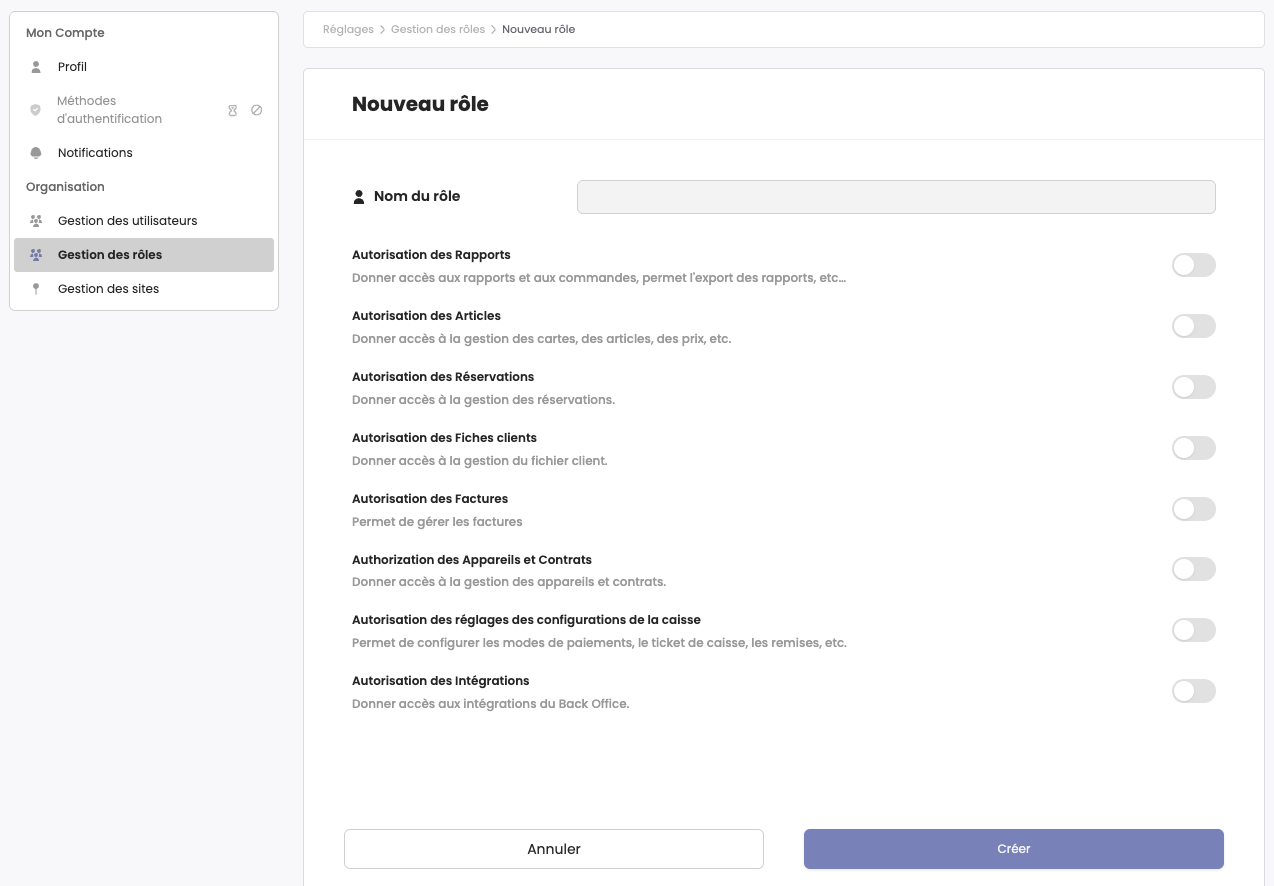Enable Autorisation des Rapports
The width and height of the screenshot is (1274, 886).
point(1194,265)
